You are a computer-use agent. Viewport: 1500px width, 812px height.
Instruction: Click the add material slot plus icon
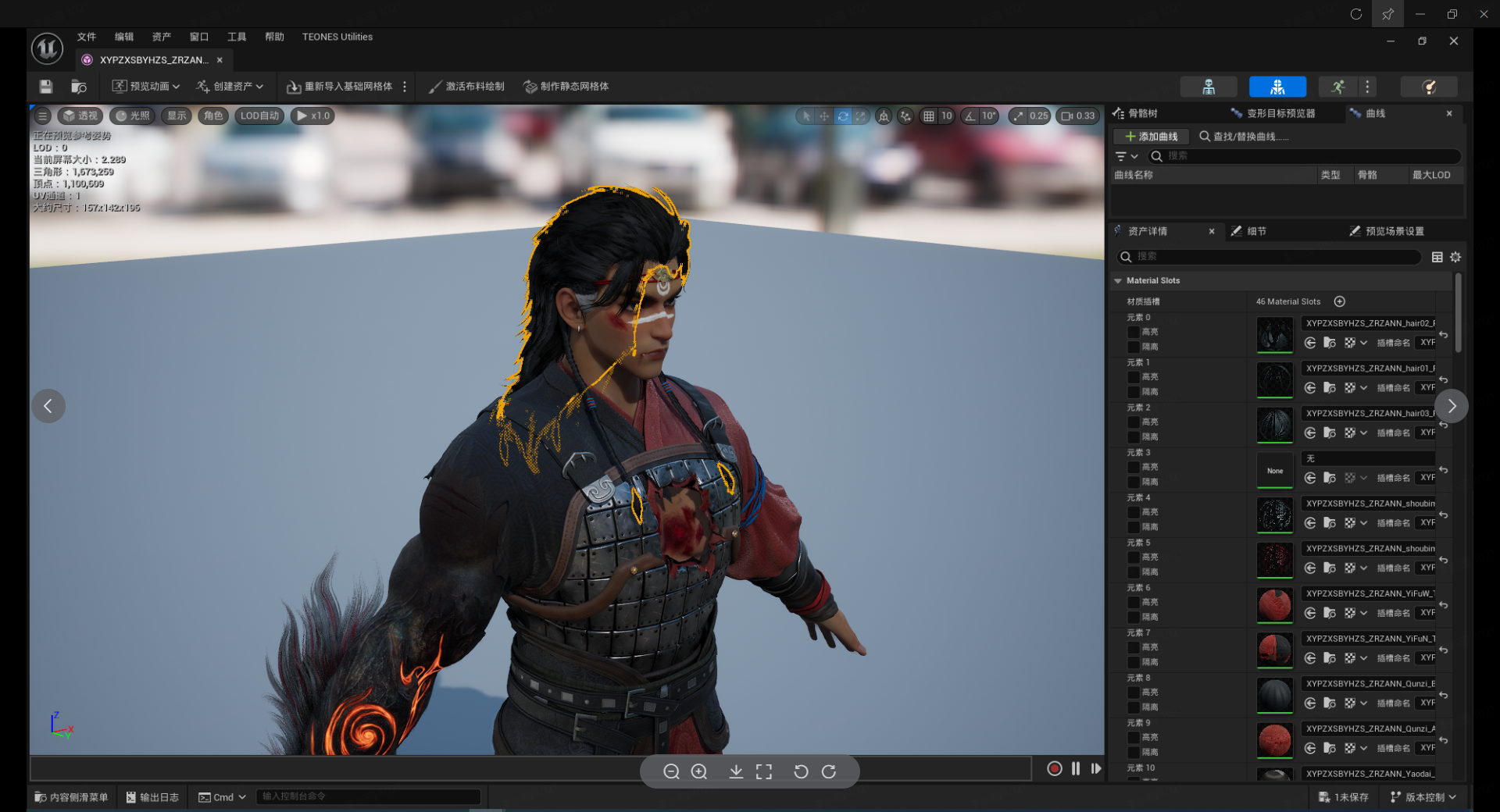[x=1340, y=302]
